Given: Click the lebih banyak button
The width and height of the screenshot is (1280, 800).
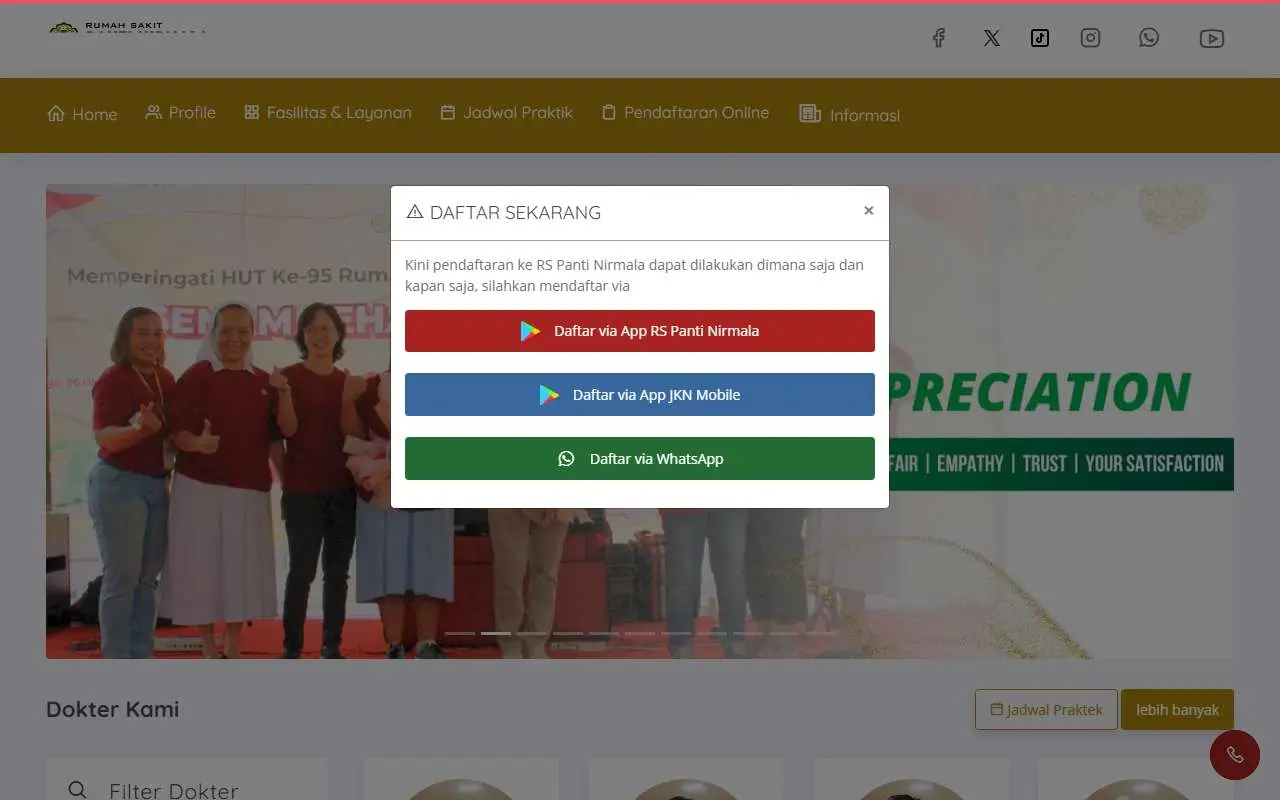Looking at the screenshot, I should click(1177, 710).
